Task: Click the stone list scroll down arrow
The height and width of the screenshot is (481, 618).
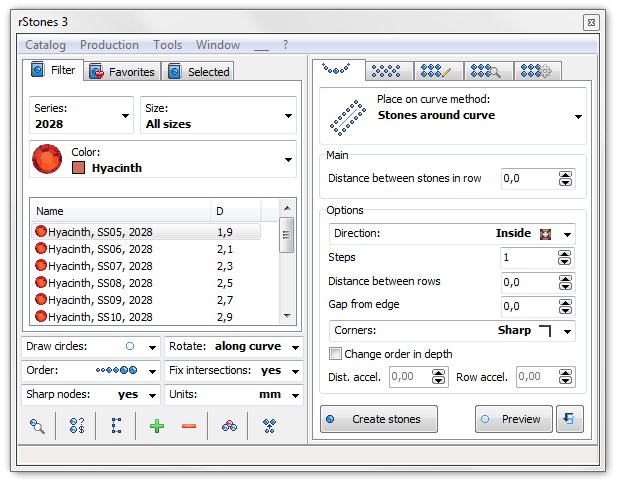Action: pyautogui.click(x=287, y=315)
